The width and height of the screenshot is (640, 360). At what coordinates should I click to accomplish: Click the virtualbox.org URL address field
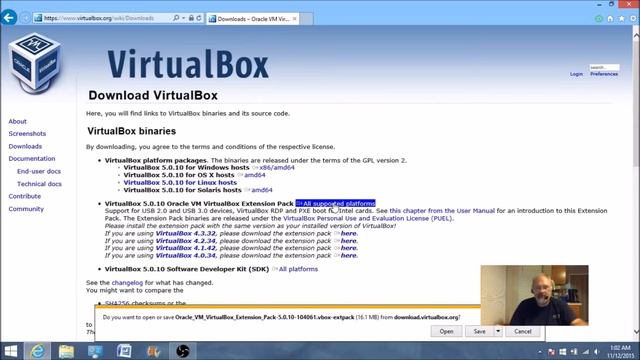coord(103,18)
